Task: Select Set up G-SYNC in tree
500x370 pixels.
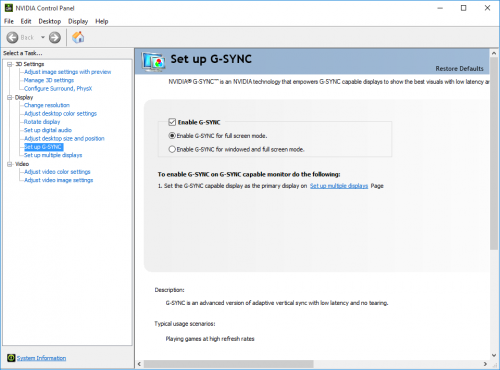Action: point(43,147)
